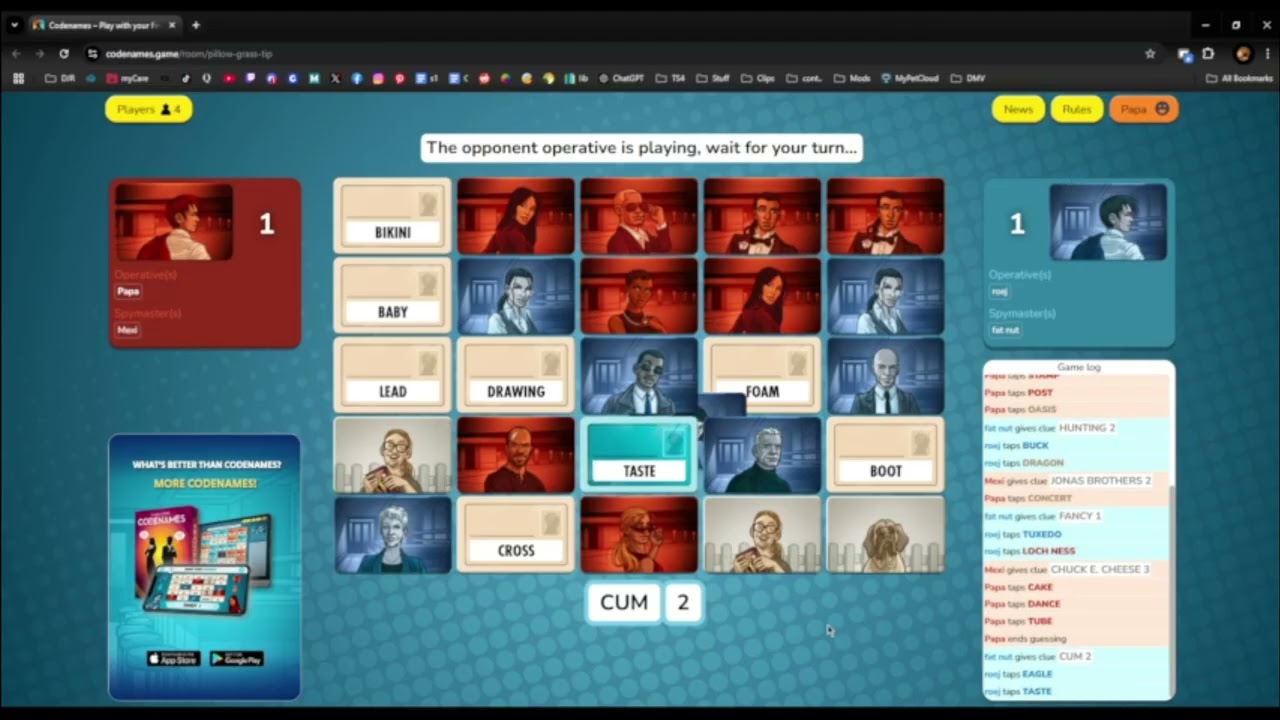This screenshot has width=1280, height=720.
Task: Open the Clips bookmarks folder
Action: point(758,78)
